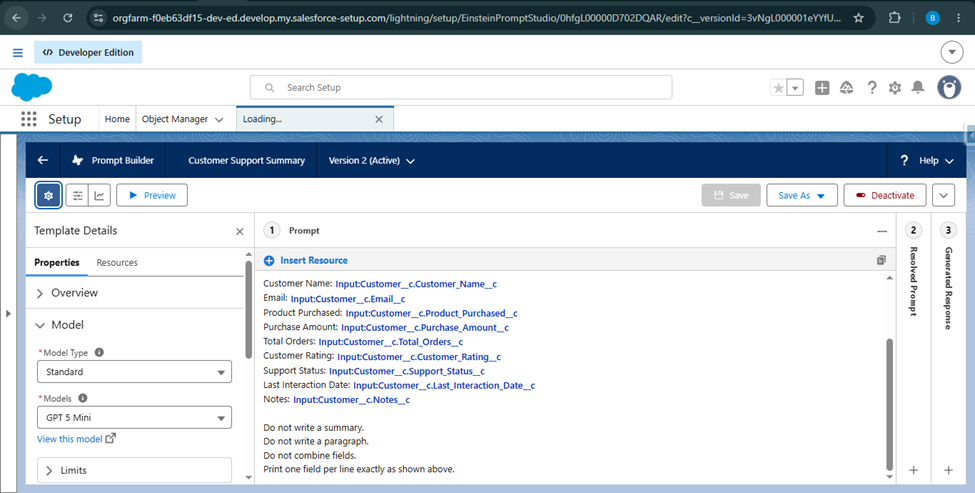
Task: Open the favorites list dropdown arrow
Action: coord(795,88)
